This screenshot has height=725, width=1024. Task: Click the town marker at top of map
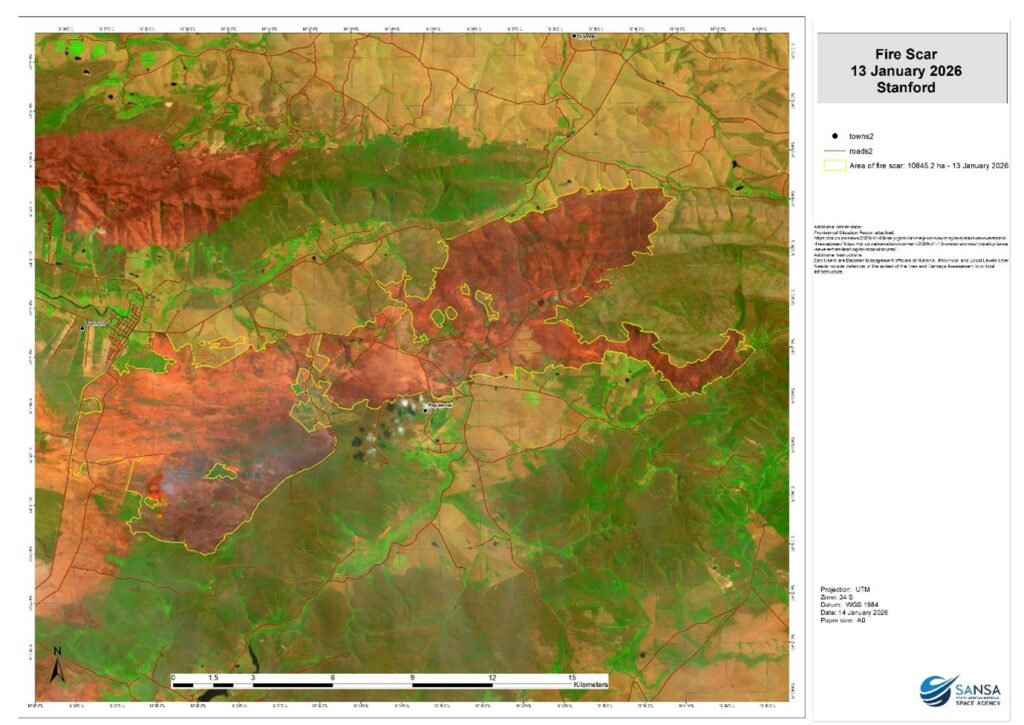click(574, 37)
